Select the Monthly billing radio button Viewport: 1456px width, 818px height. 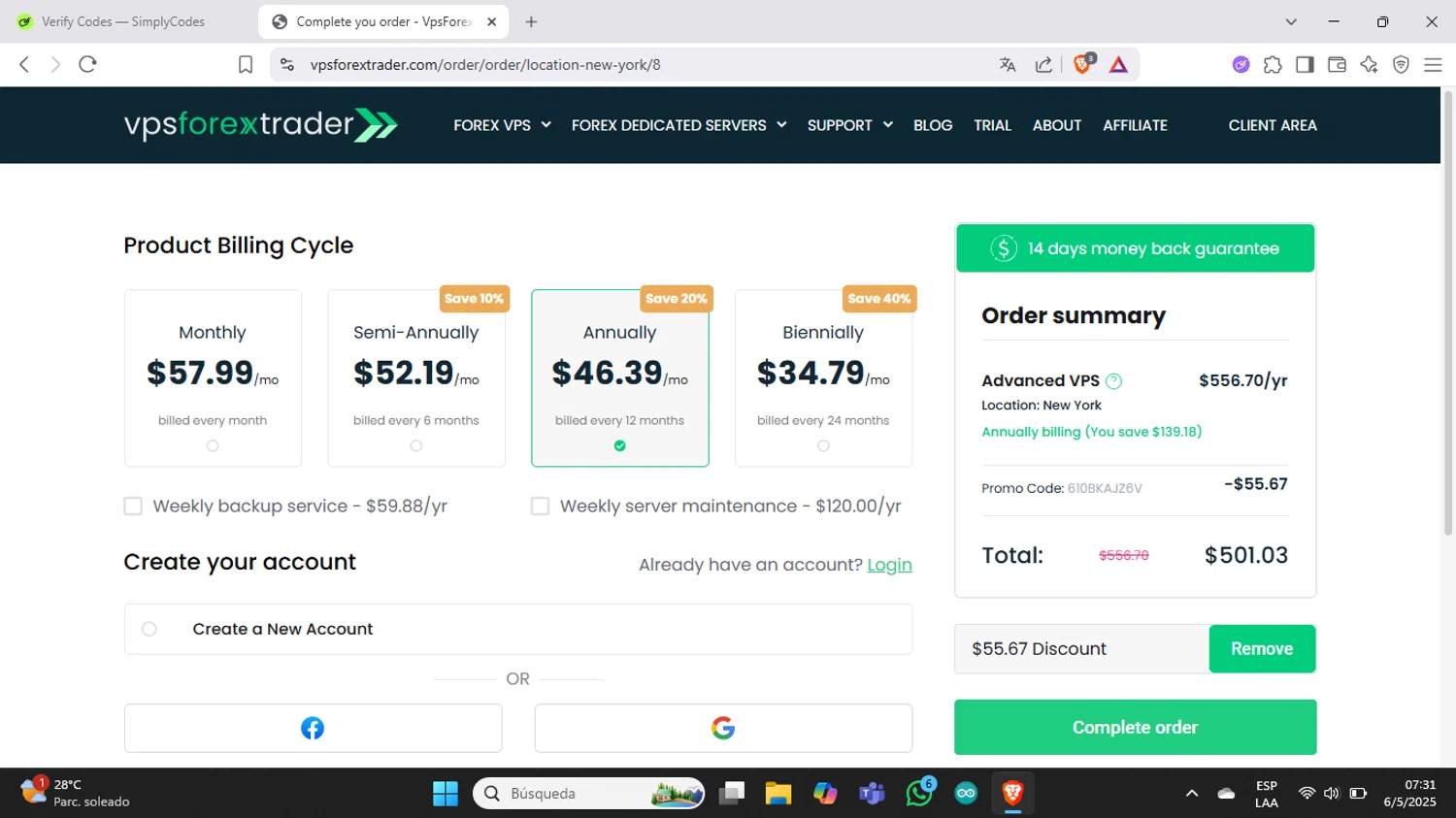click(x=213, y=446)
